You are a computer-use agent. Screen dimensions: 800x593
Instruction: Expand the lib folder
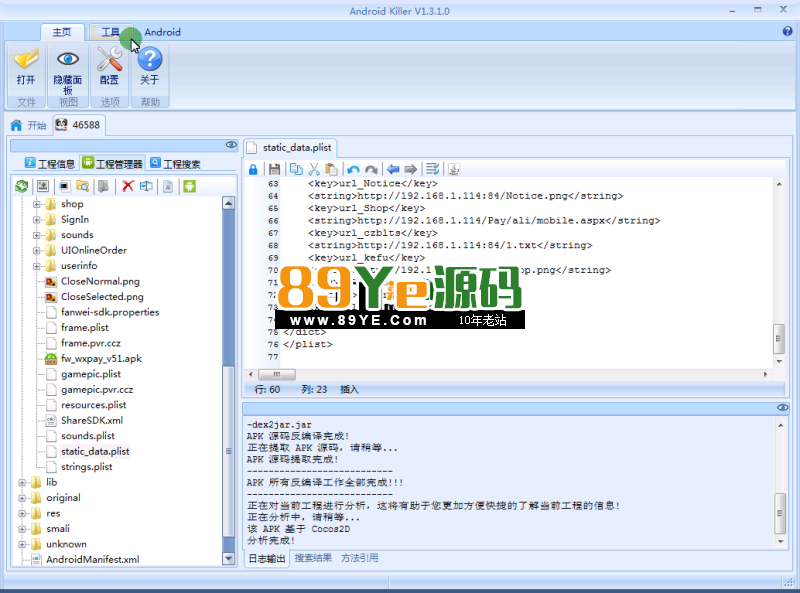coord(22,483)
